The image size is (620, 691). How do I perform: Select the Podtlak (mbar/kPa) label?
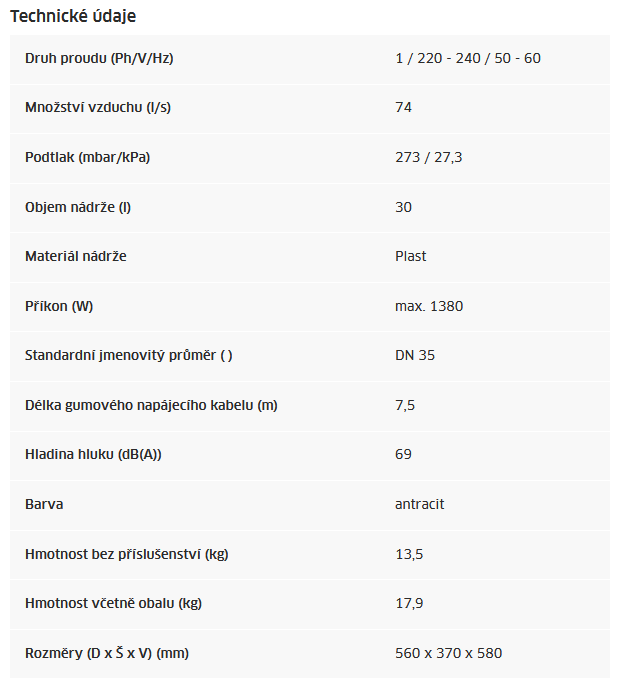click(x=88, y=157)
